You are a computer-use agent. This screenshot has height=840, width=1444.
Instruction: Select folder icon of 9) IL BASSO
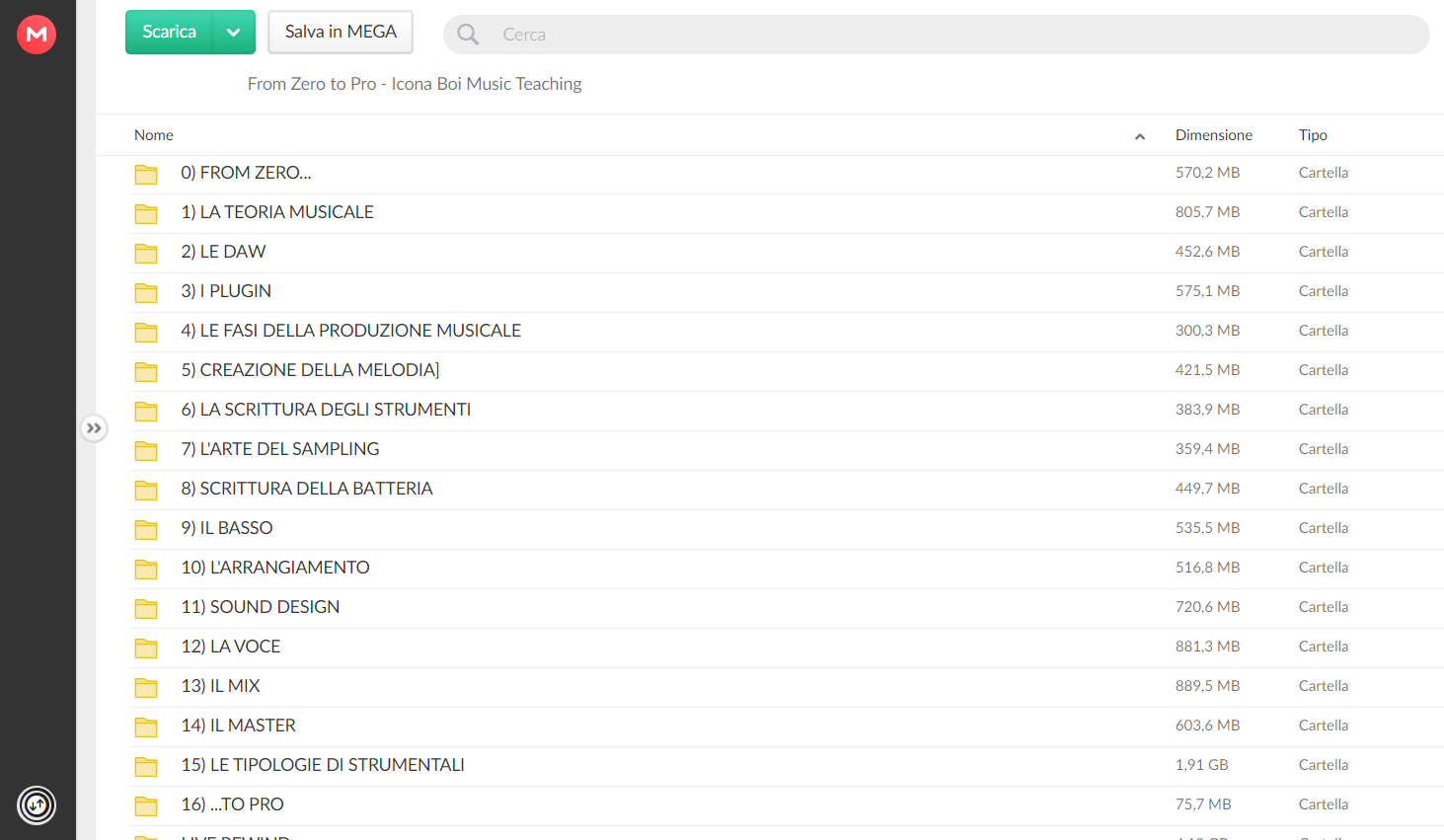tap(146, 529)
